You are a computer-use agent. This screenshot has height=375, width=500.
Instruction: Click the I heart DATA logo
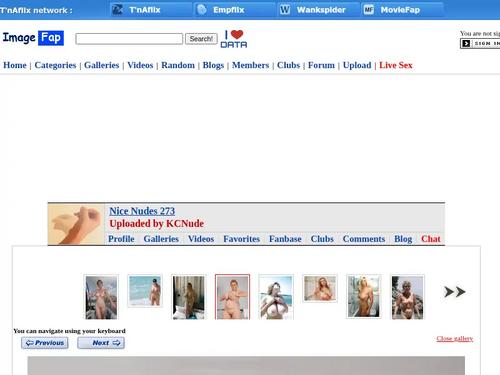(234, 39)
